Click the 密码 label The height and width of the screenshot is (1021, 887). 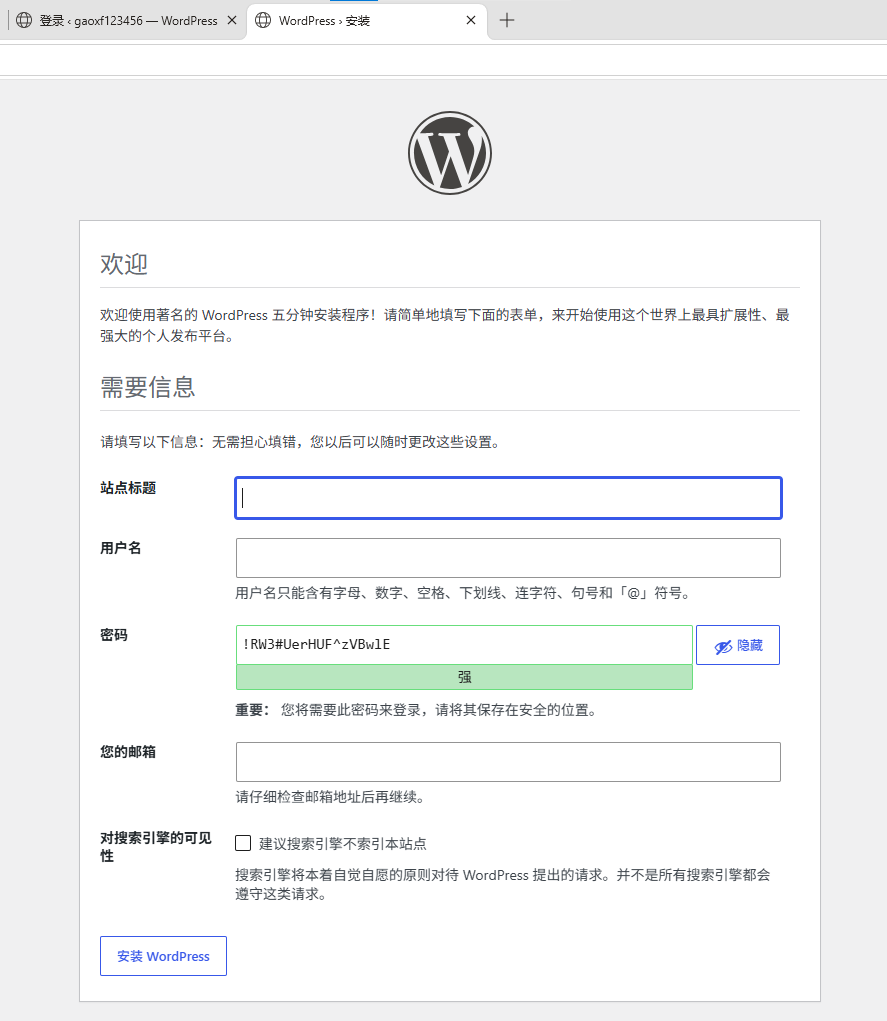click(114, 635)
